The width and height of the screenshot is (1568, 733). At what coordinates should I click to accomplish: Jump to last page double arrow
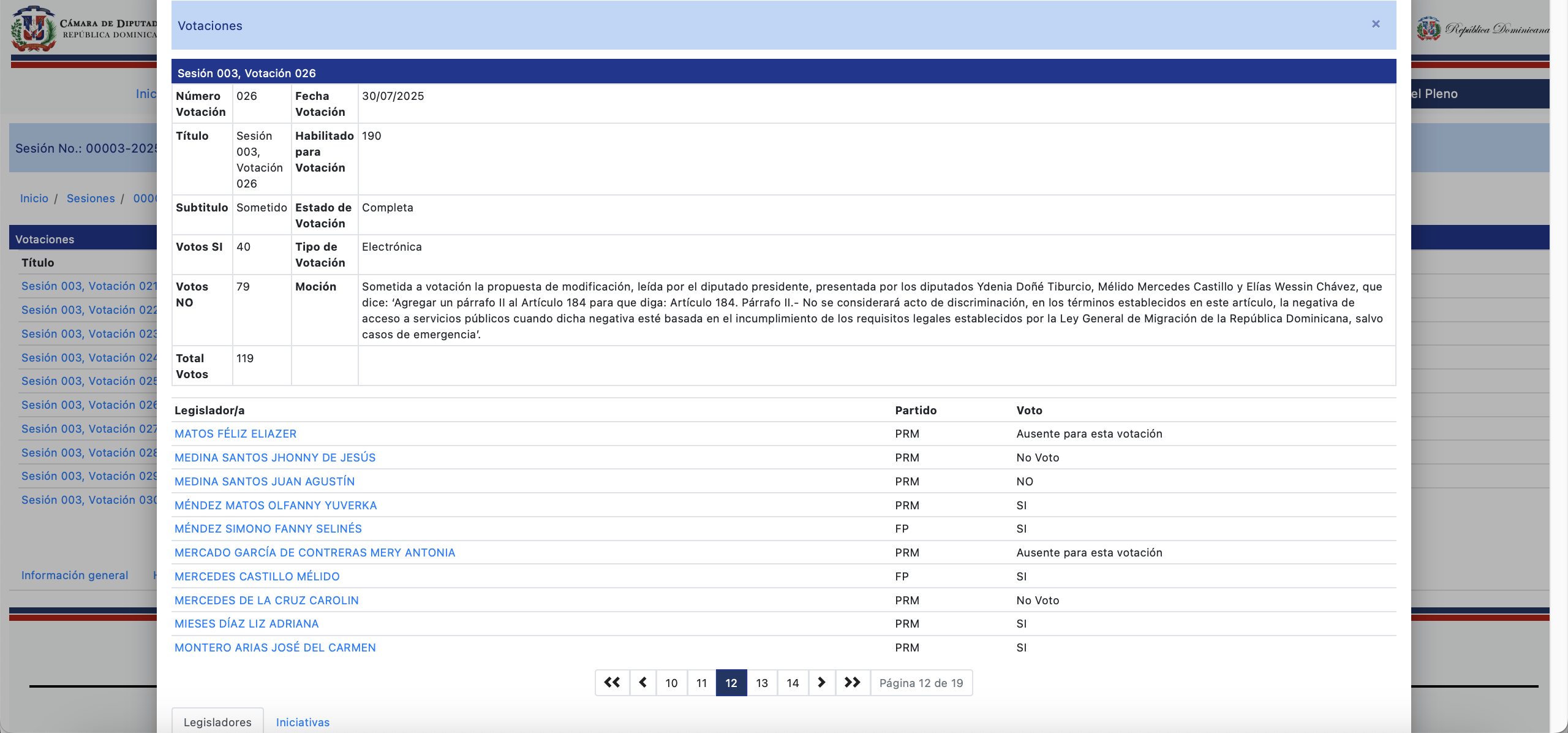pos(852,683)
